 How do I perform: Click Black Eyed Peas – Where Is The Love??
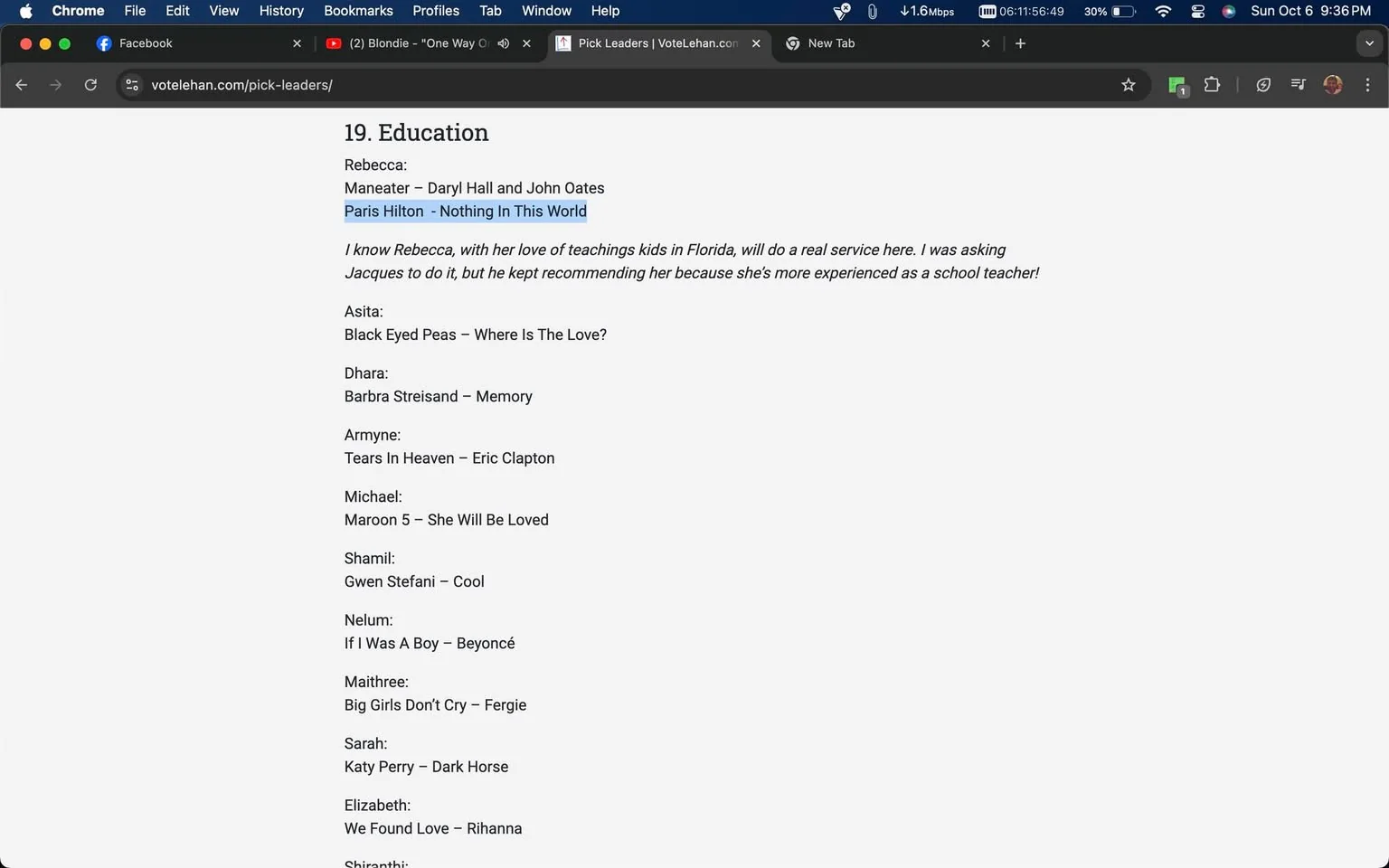(x=475, y=335)
